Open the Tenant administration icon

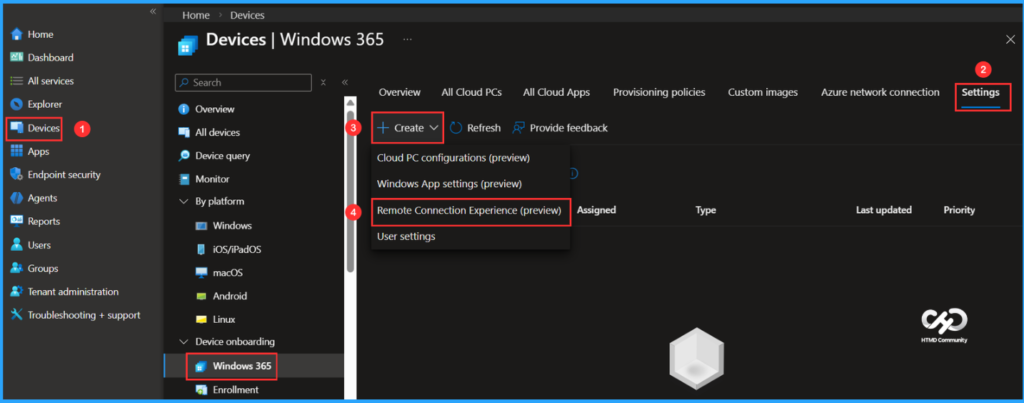coord(17,292)
